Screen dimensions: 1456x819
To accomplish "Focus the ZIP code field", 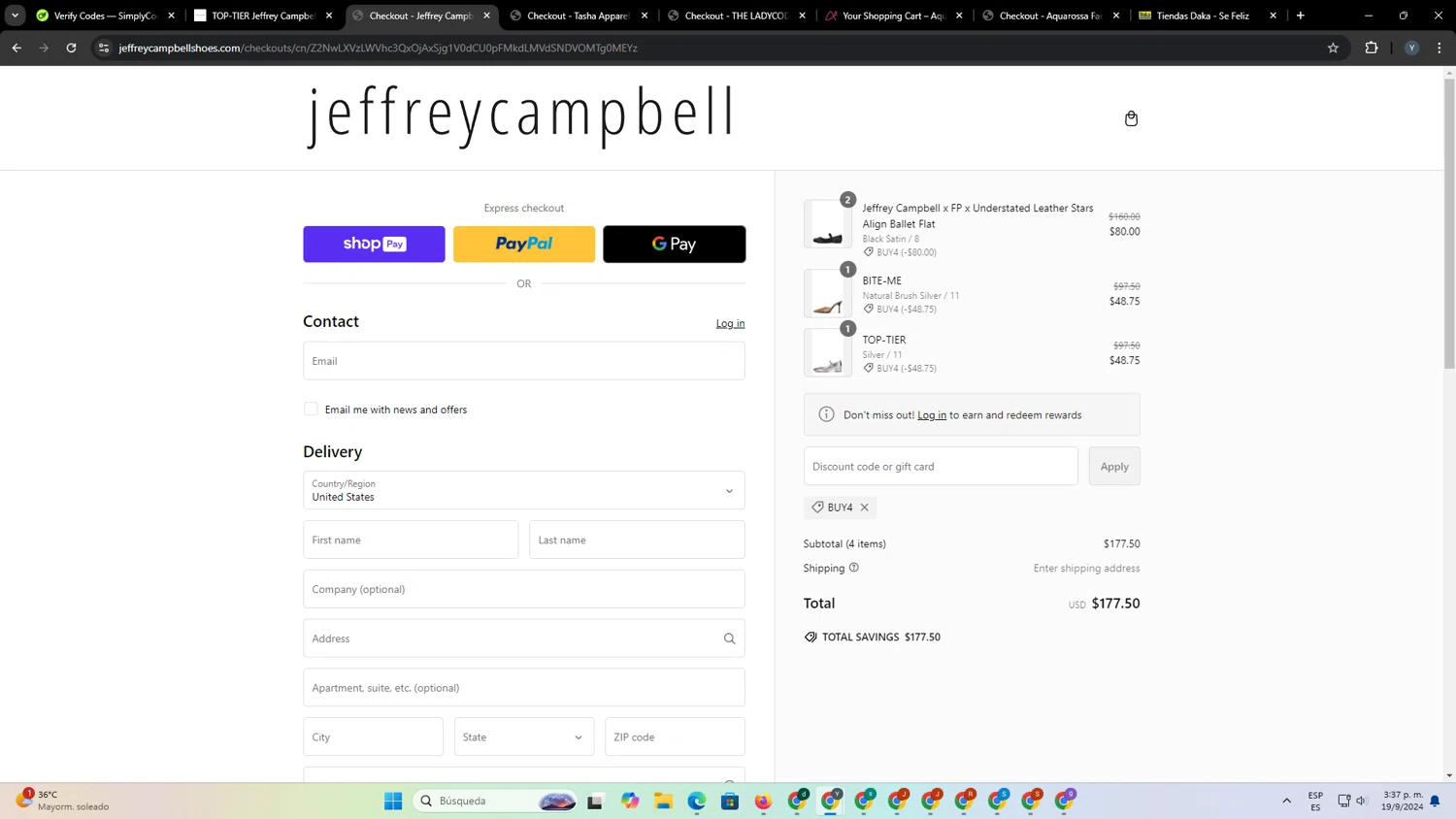I will pyautogui.click(x=675, y=737).
